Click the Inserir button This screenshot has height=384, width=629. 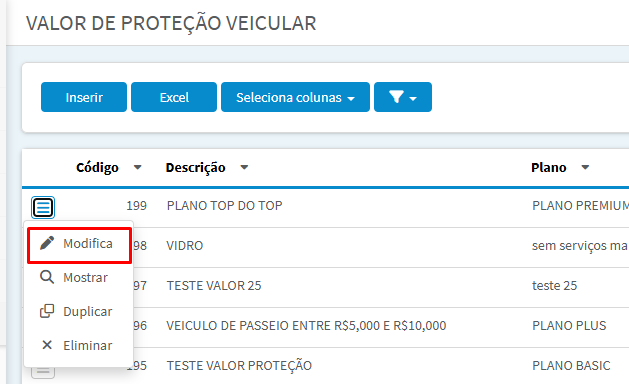pos(84,97)
